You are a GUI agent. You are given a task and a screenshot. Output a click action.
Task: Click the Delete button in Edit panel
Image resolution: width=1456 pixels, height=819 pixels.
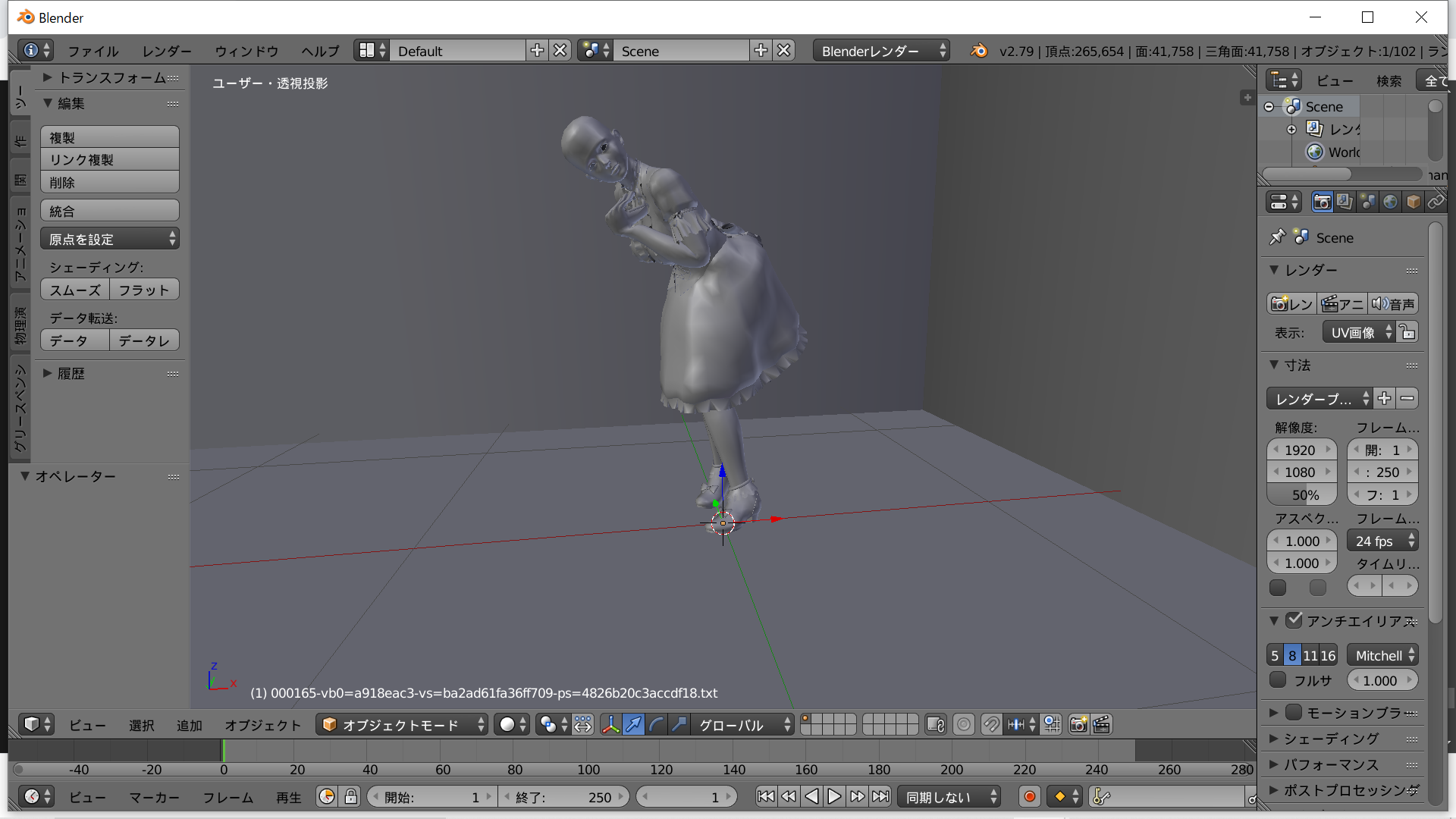point(109,182)
